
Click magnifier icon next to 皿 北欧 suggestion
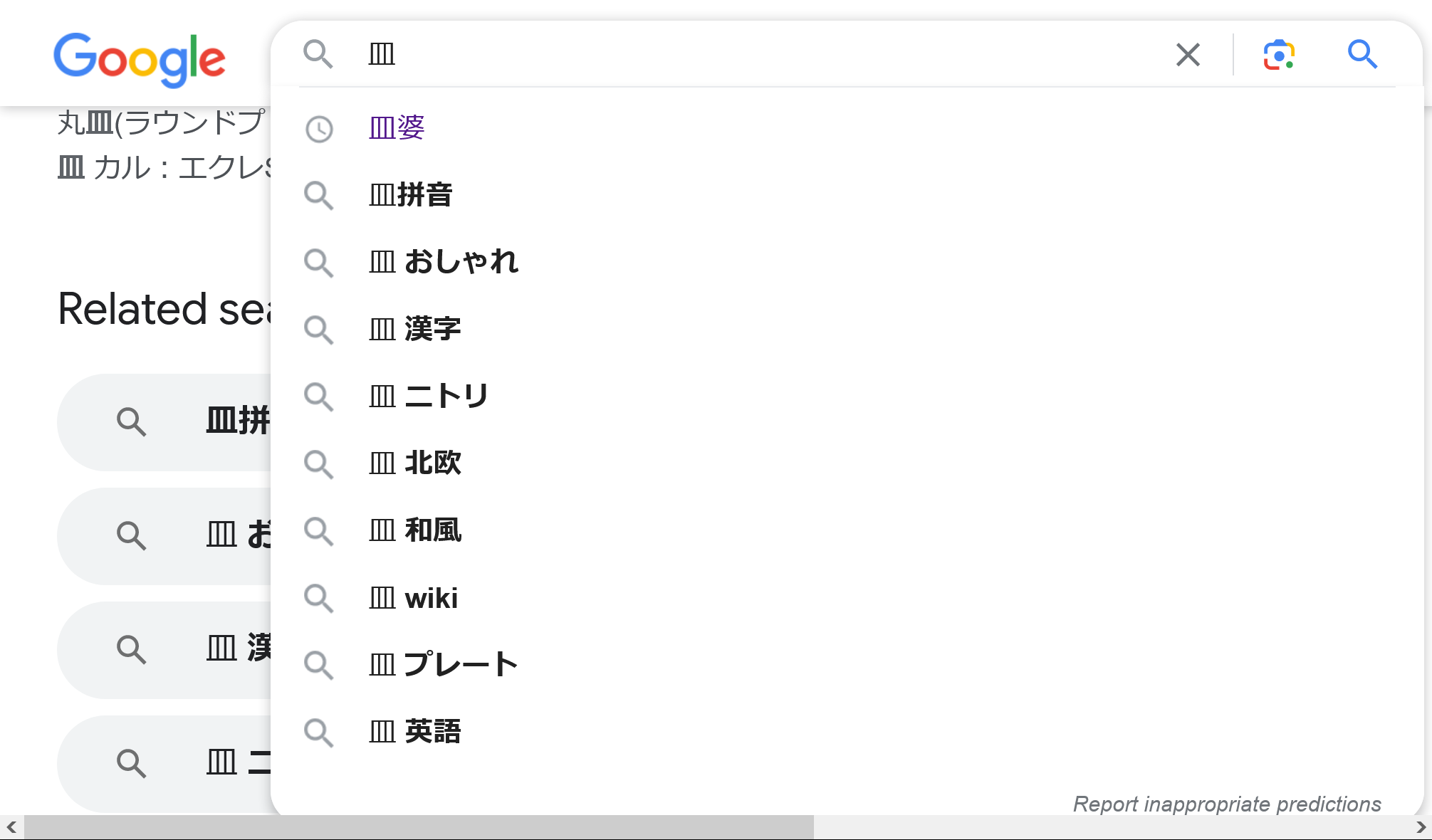coord(318,464)
